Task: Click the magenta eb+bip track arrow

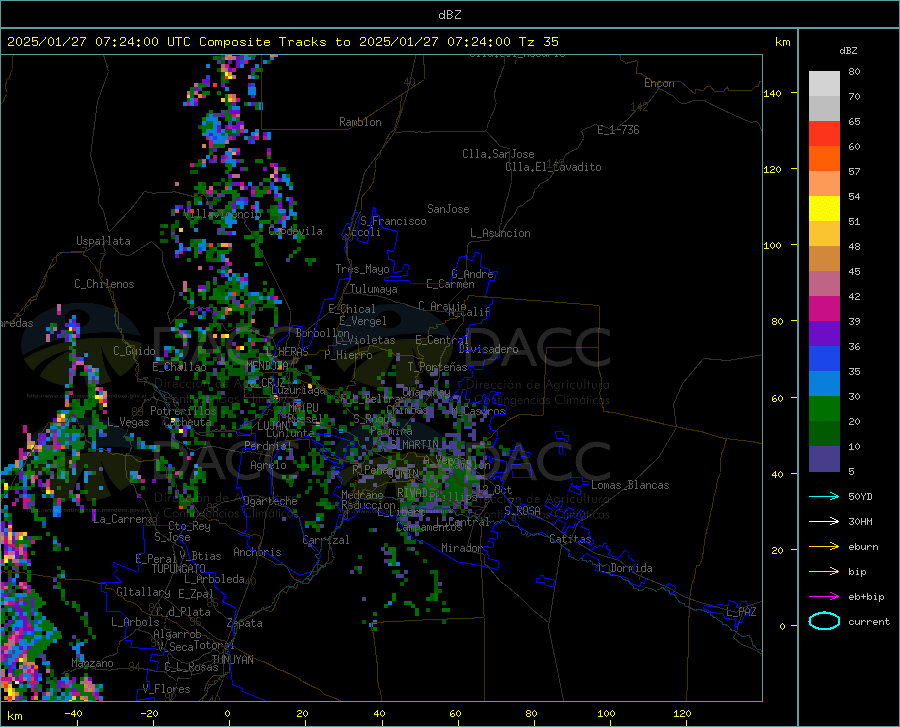Action: (824, 597)
